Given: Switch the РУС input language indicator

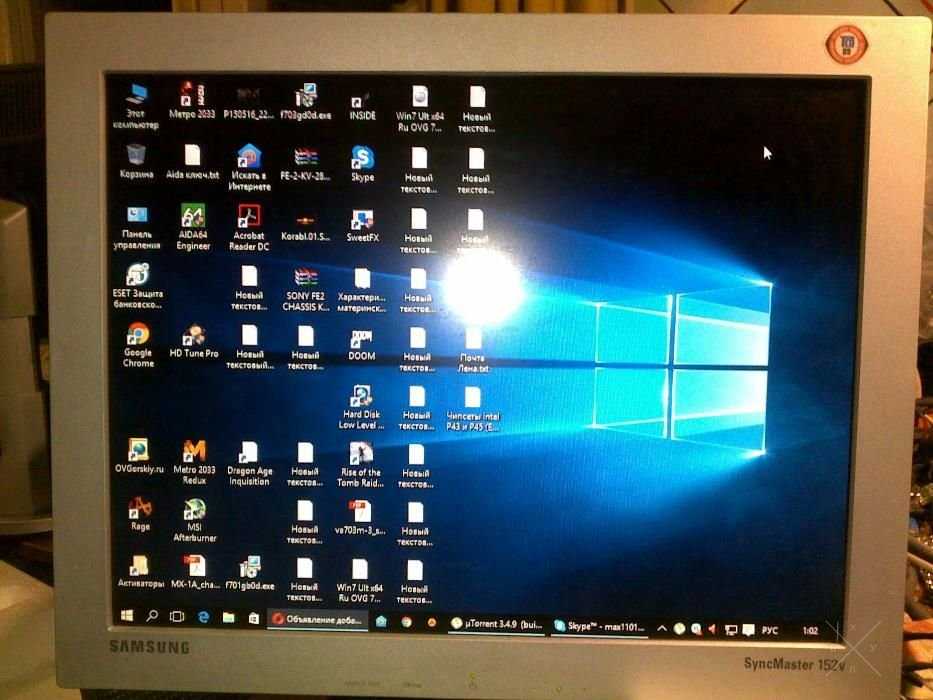Looking at the screenshot, I should [x=769, y=630].
